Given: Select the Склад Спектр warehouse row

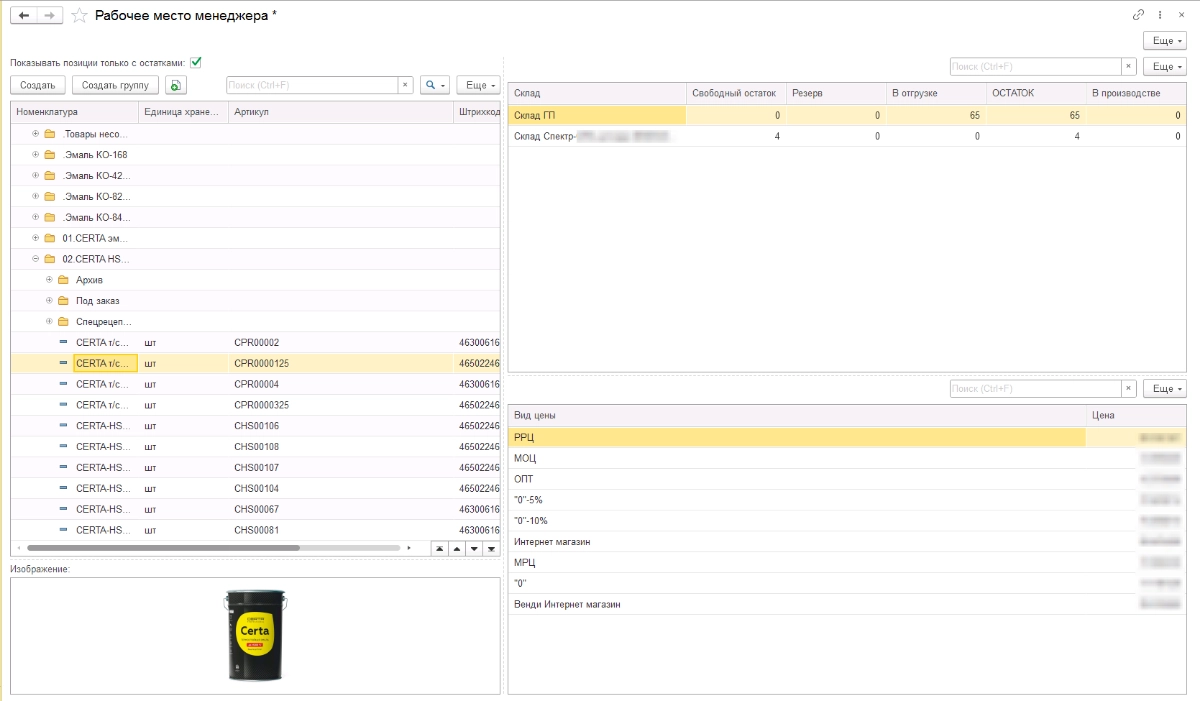Looking at the screenshot, I should point(847,136).
